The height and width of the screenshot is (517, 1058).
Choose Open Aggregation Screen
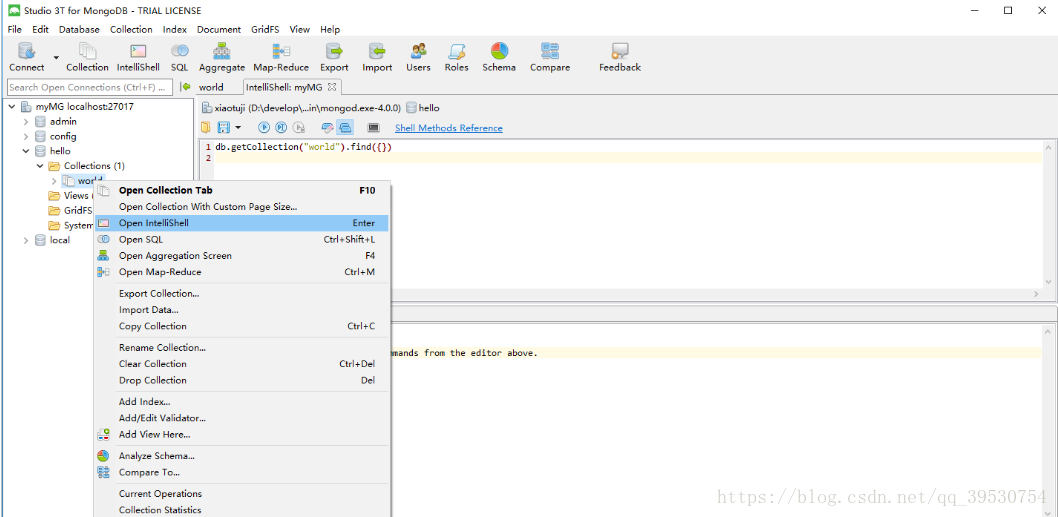click(x=242, y=256)
